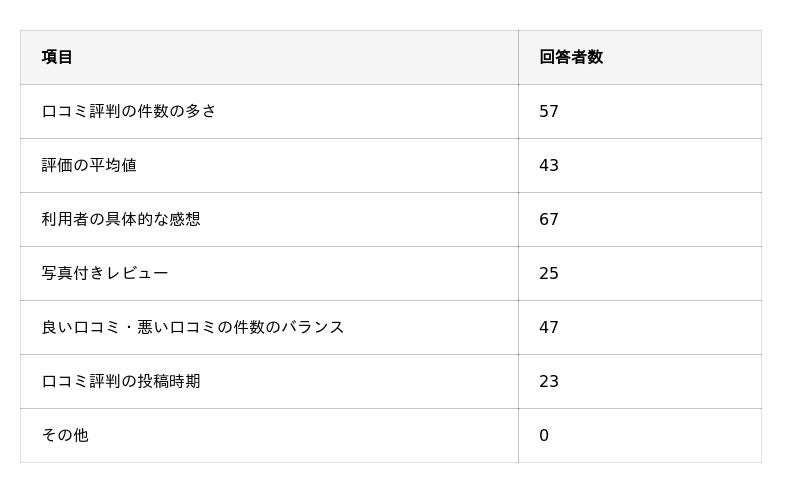Select the 良い口コミ・悪い口コミの件数のバランス cell
Viewport: 800px width, 493px height.
coord(193,327)
